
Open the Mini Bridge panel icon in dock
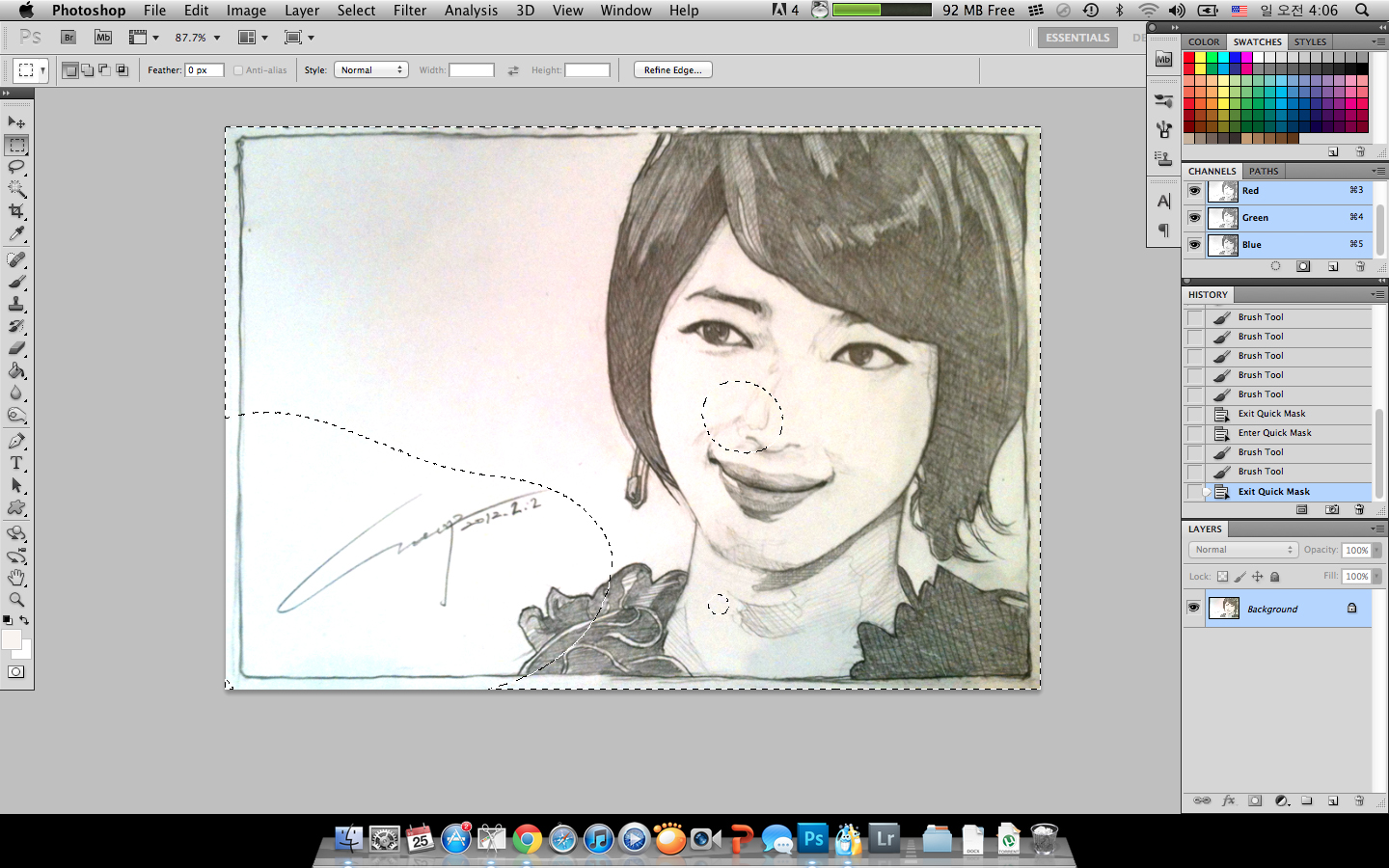point(1164,60)
